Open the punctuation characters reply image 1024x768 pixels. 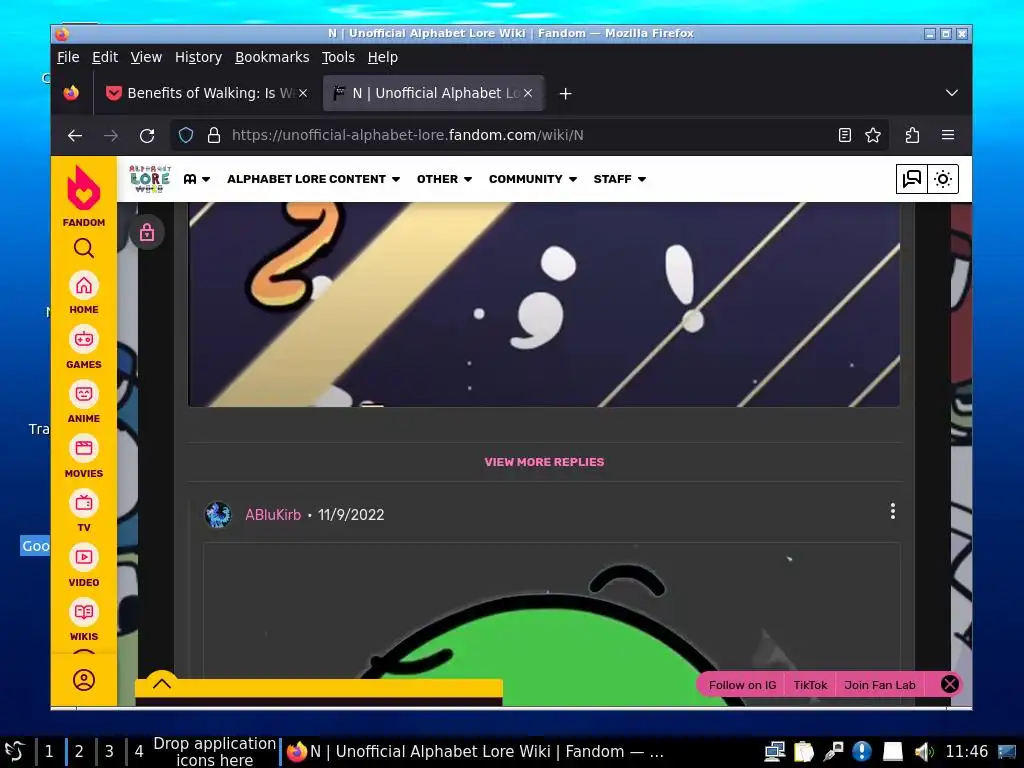[543, 304]
